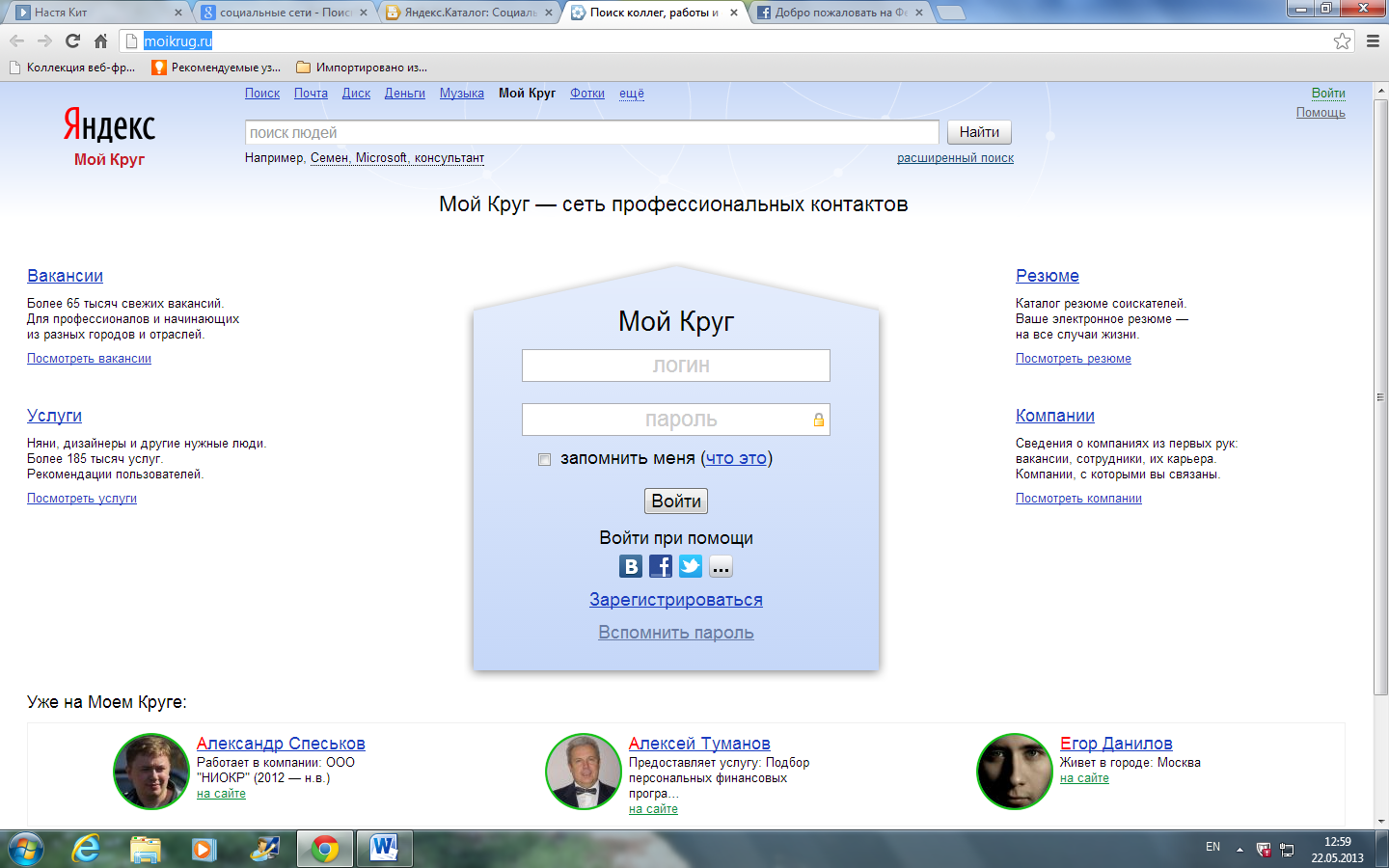Click the EN language indicator

pos(1212,847)
